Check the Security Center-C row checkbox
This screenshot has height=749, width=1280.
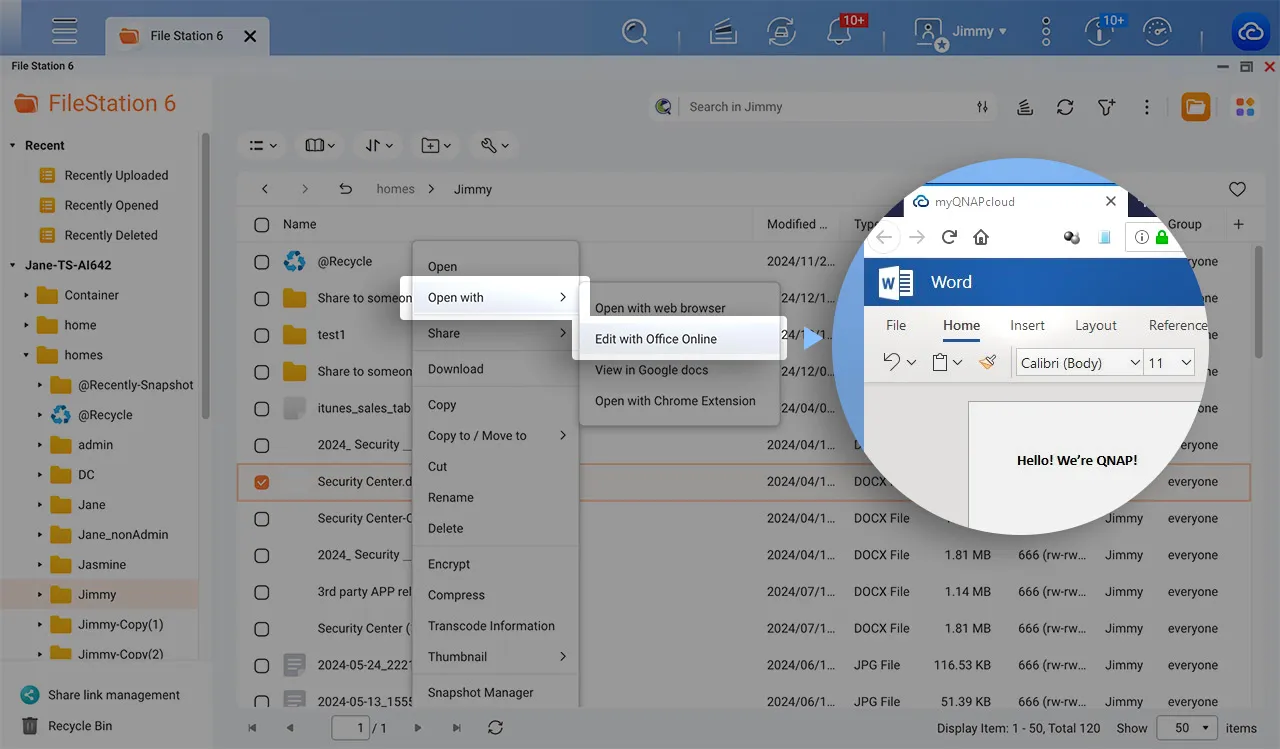(261, 519)
